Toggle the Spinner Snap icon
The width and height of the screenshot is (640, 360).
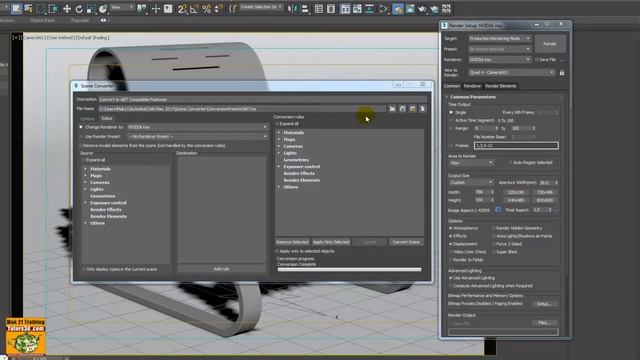point(219,9)
